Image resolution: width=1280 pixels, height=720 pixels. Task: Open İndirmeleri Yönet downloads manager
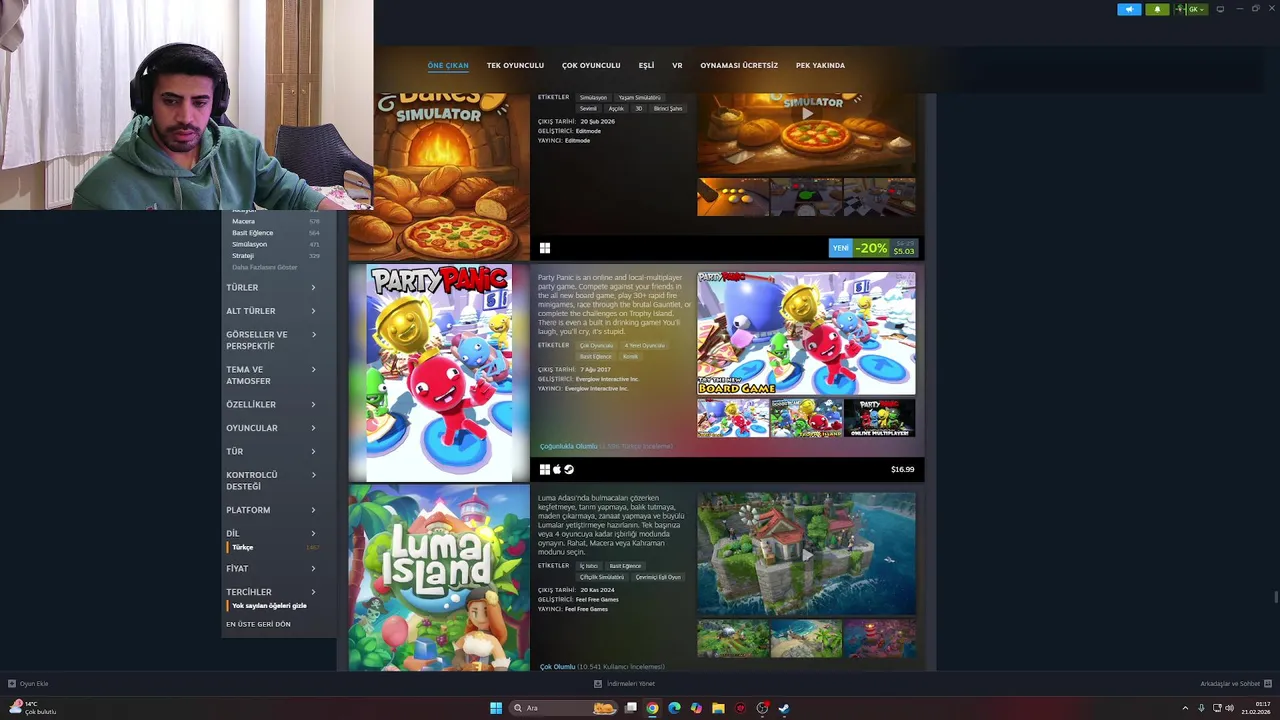pos(625,684)
